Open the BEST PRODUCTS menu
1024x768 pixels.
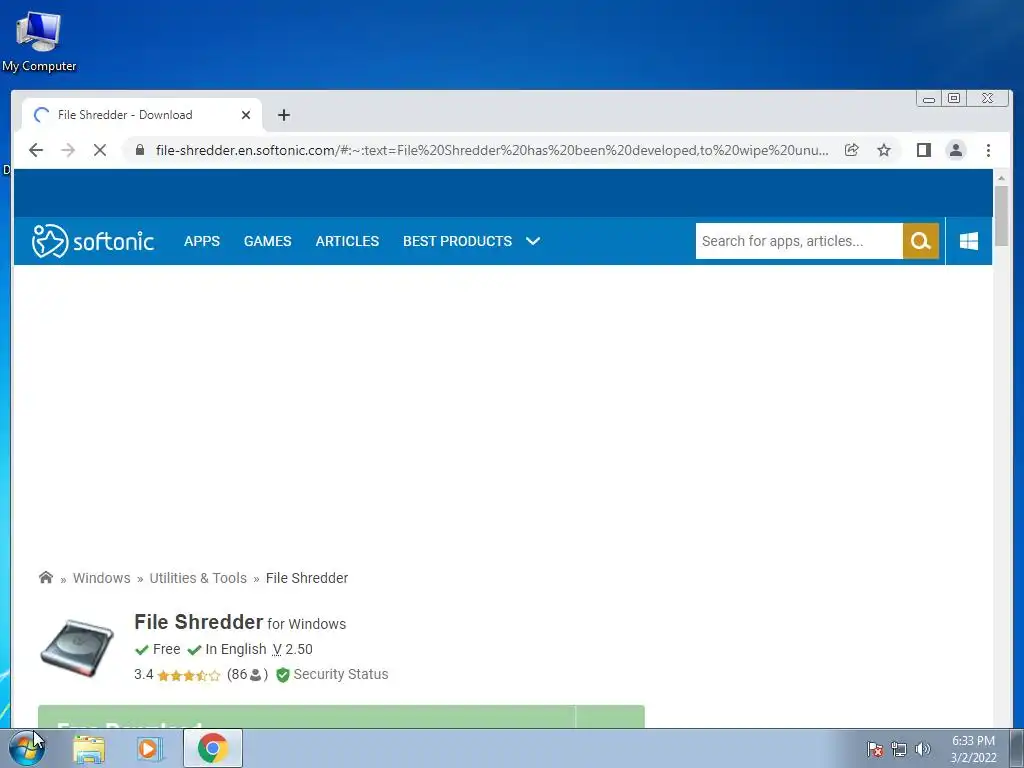pyautogui.click(x=457, y=241)
